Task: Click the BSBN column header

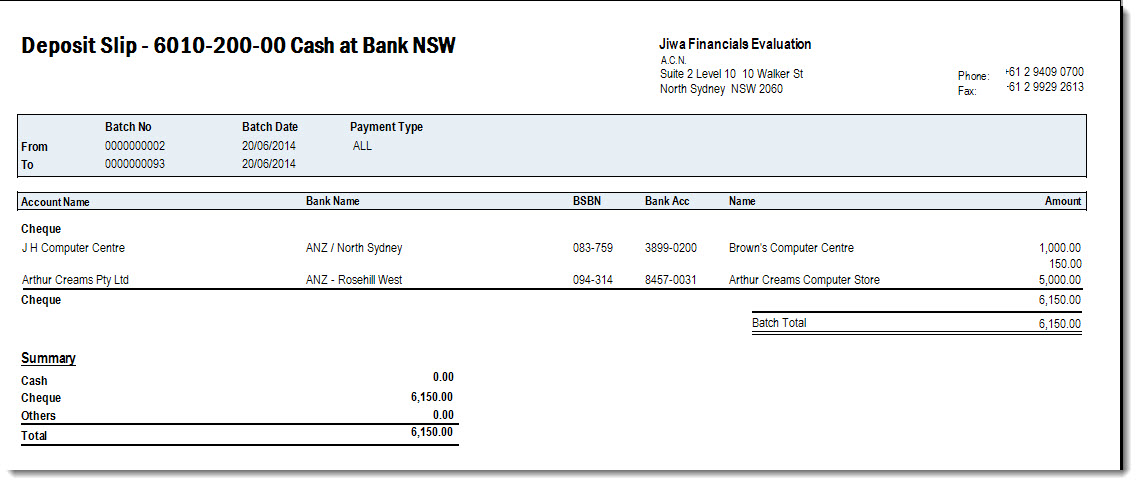Action: click(x=587, y=202)
